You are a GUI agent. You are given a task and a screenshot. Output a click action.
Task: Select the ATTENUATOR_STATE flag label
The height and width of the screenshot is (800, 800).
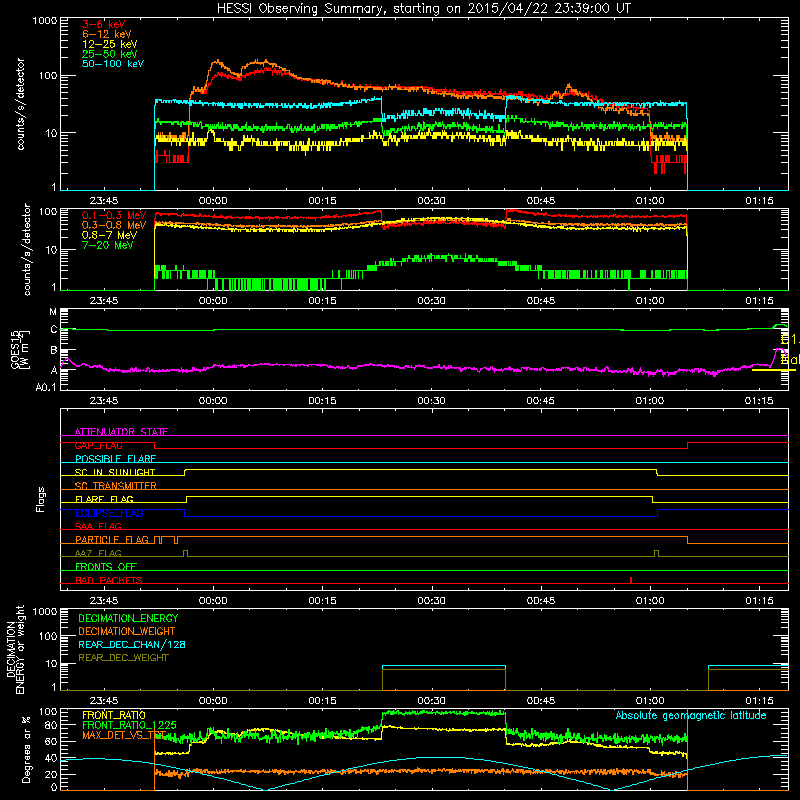pyautogui.click(x=121, y=432)
